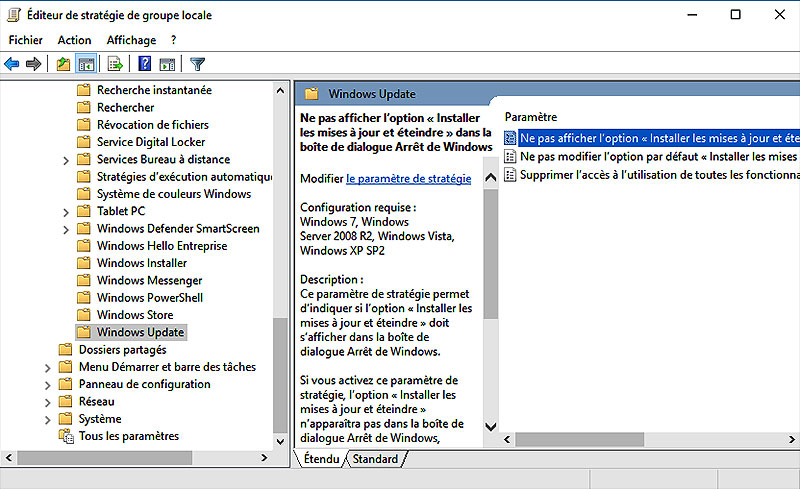Click the Windows Update header folder icon
The image size is (800, 489).
pos(311,94)
